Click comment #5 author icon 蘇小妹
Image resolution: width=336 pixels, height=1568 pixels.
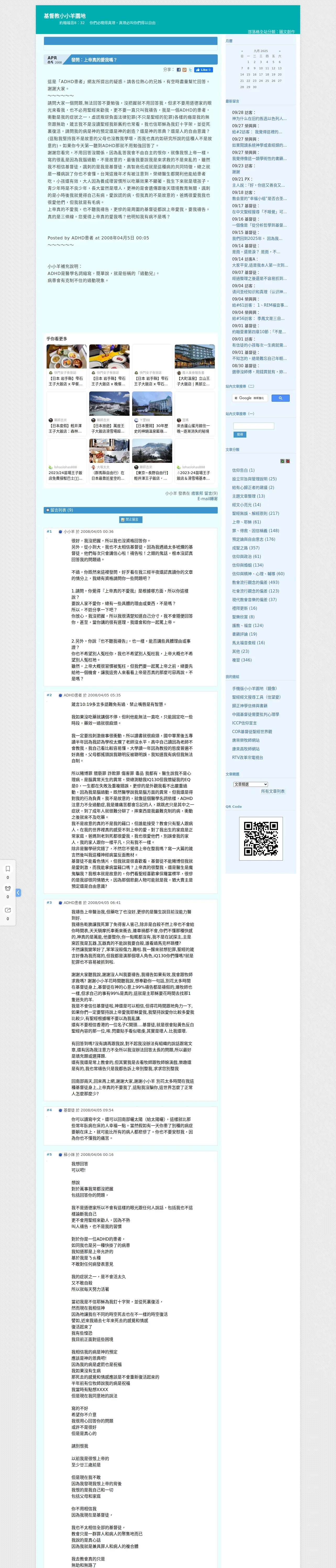[60, 1155]
